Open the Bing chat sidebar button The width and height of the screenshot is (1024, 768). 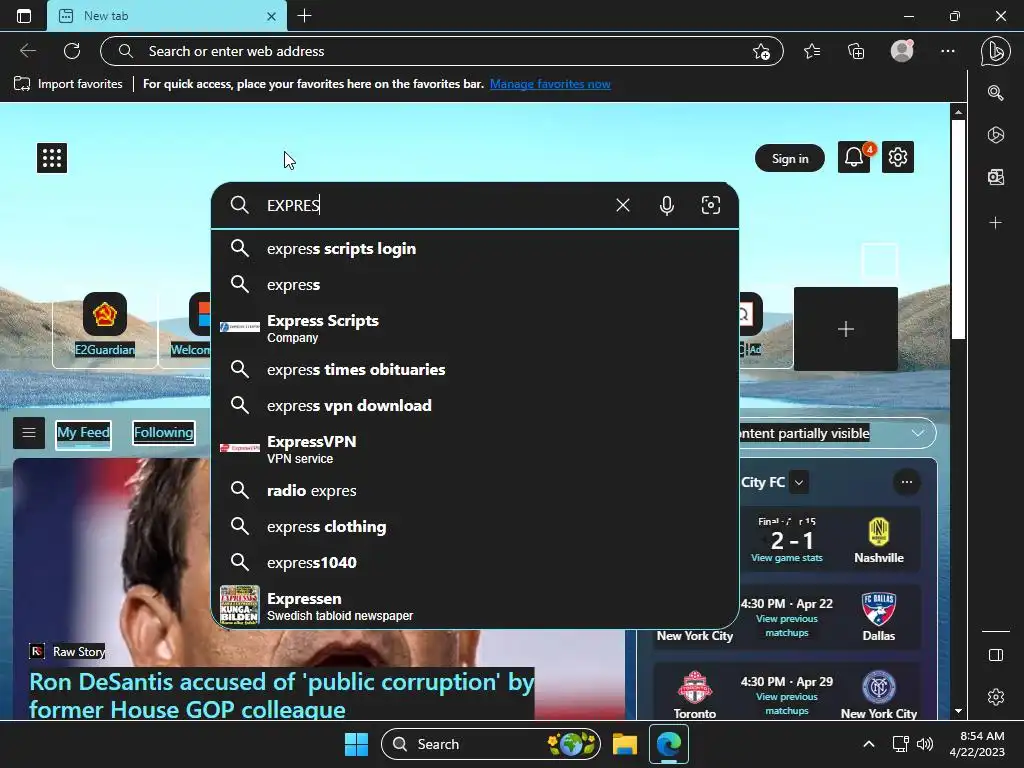click(995, 52)
